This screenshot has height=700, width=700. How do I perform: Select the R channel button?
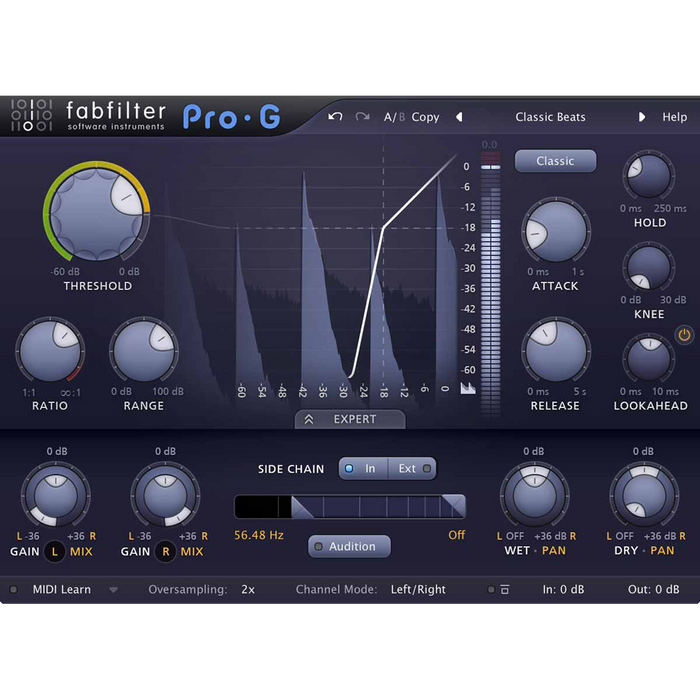point(166,552)
